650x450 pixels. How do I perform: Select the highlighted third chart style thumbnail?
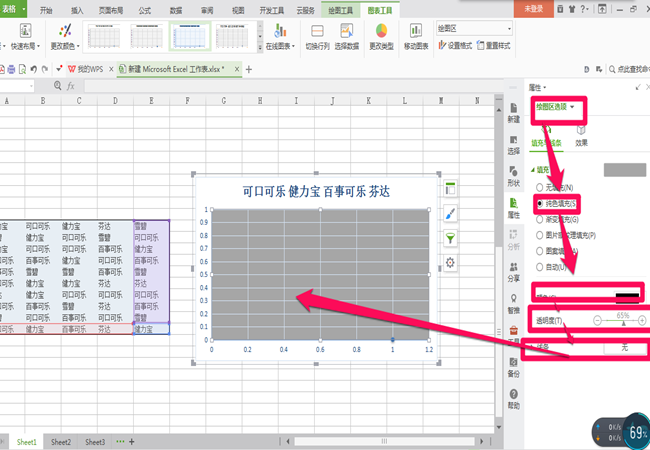190,37
